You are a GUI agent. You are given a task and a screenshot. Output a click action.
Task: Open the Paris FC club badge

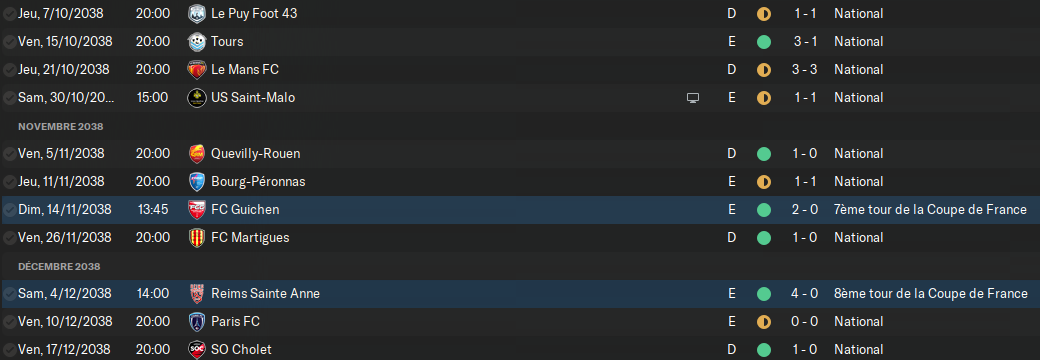point(197,322)
